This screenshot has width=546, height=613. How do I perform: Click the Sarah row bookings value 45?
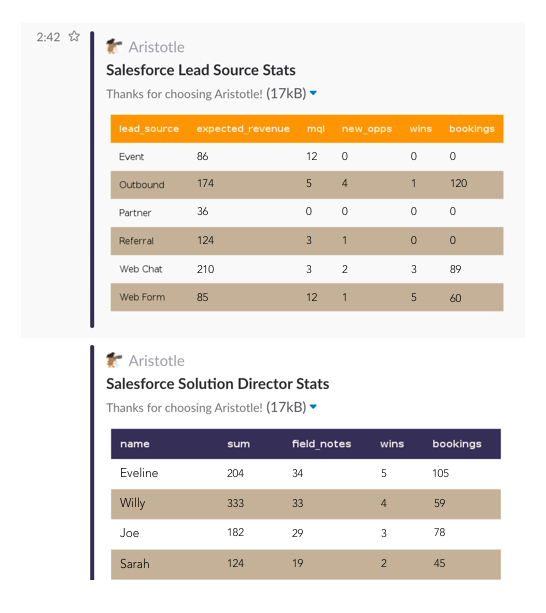coord(439,563)
